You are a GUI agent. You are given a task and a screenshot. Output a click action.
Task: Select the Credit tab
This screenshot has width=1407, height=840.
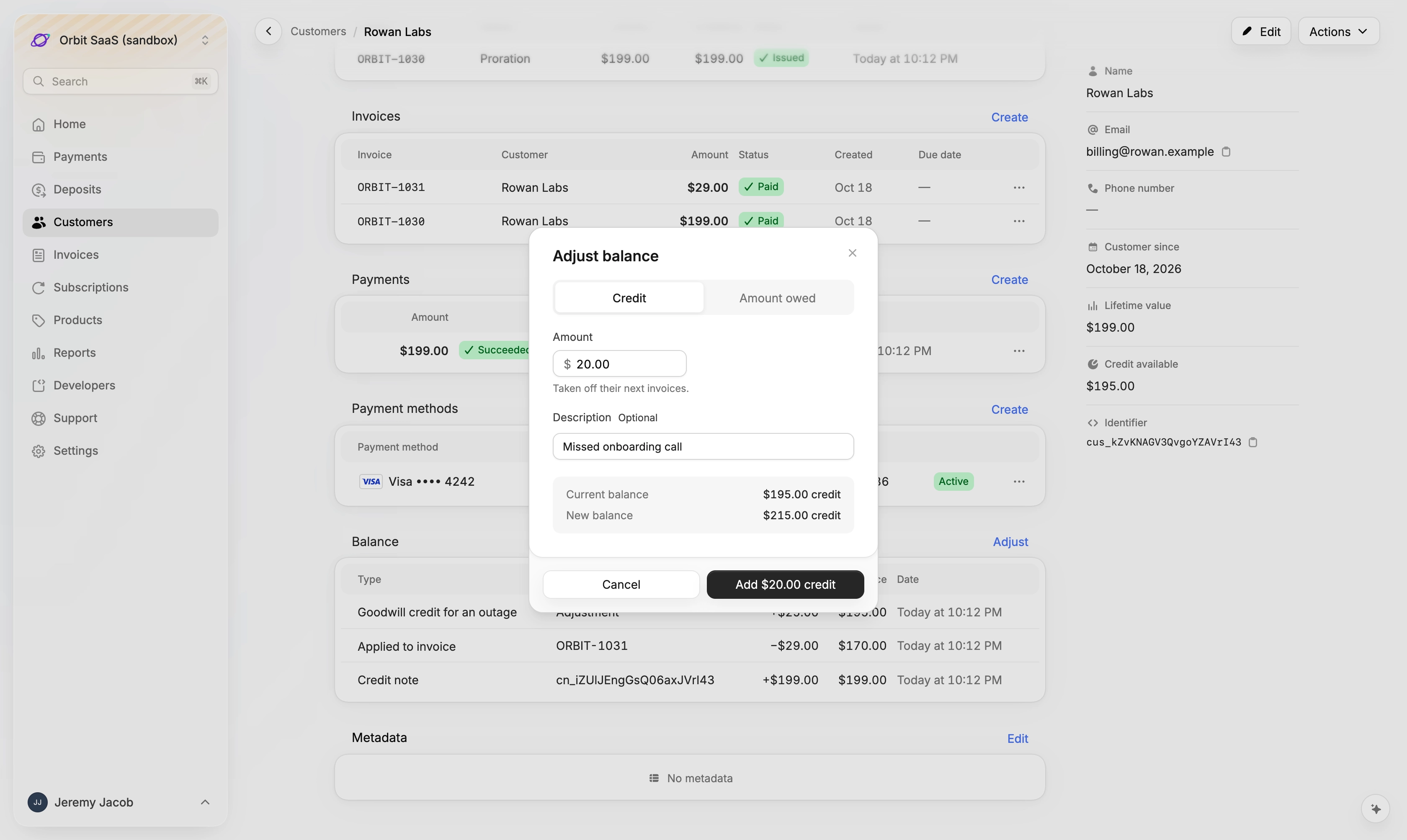click(629, 298)
